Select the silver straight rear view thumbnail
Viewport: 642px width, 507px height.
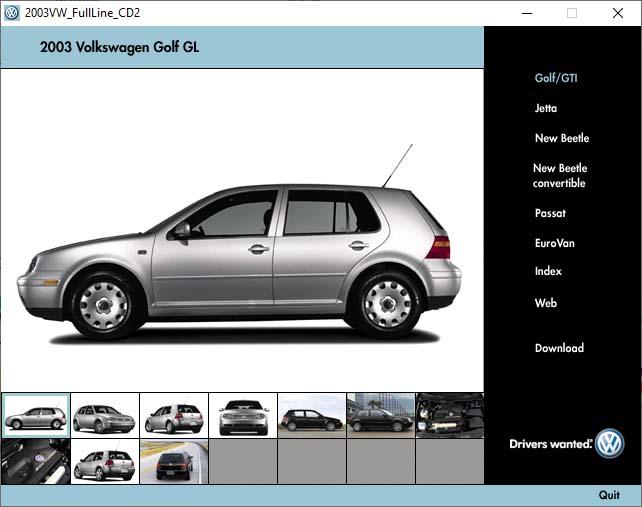coord(243,415)
